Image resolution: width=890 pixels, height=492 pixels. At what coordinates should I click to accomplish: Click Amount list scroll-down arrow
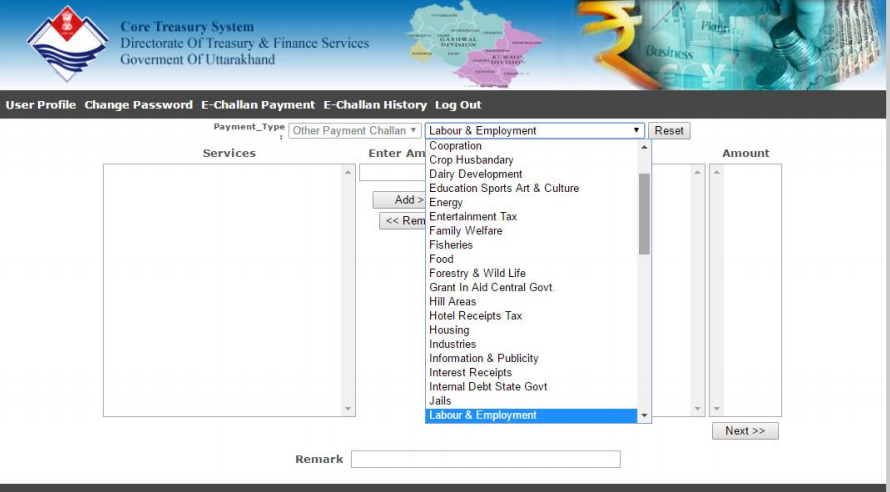point(716,409)
